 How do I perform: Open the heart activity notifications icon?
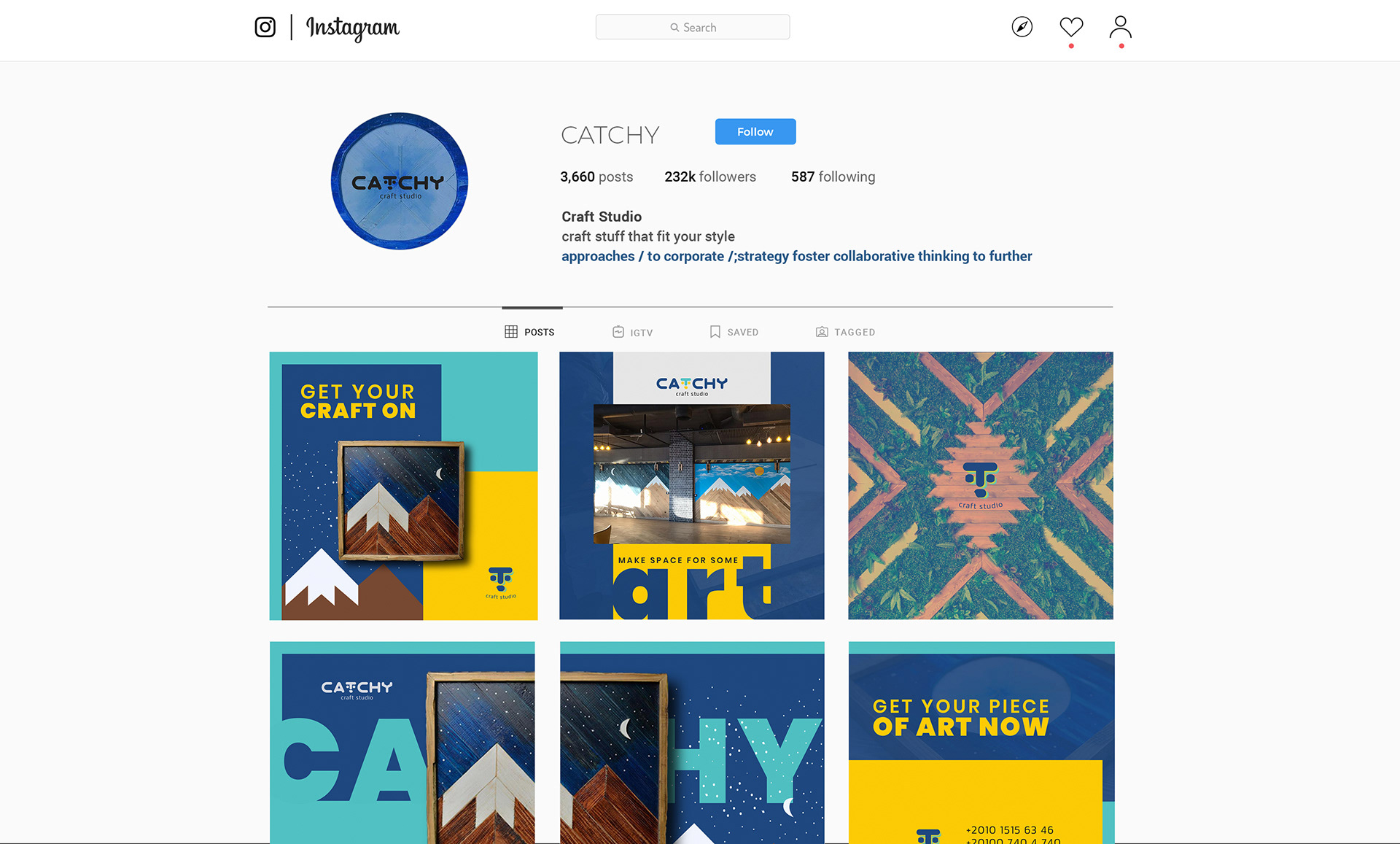(1071, 27)
